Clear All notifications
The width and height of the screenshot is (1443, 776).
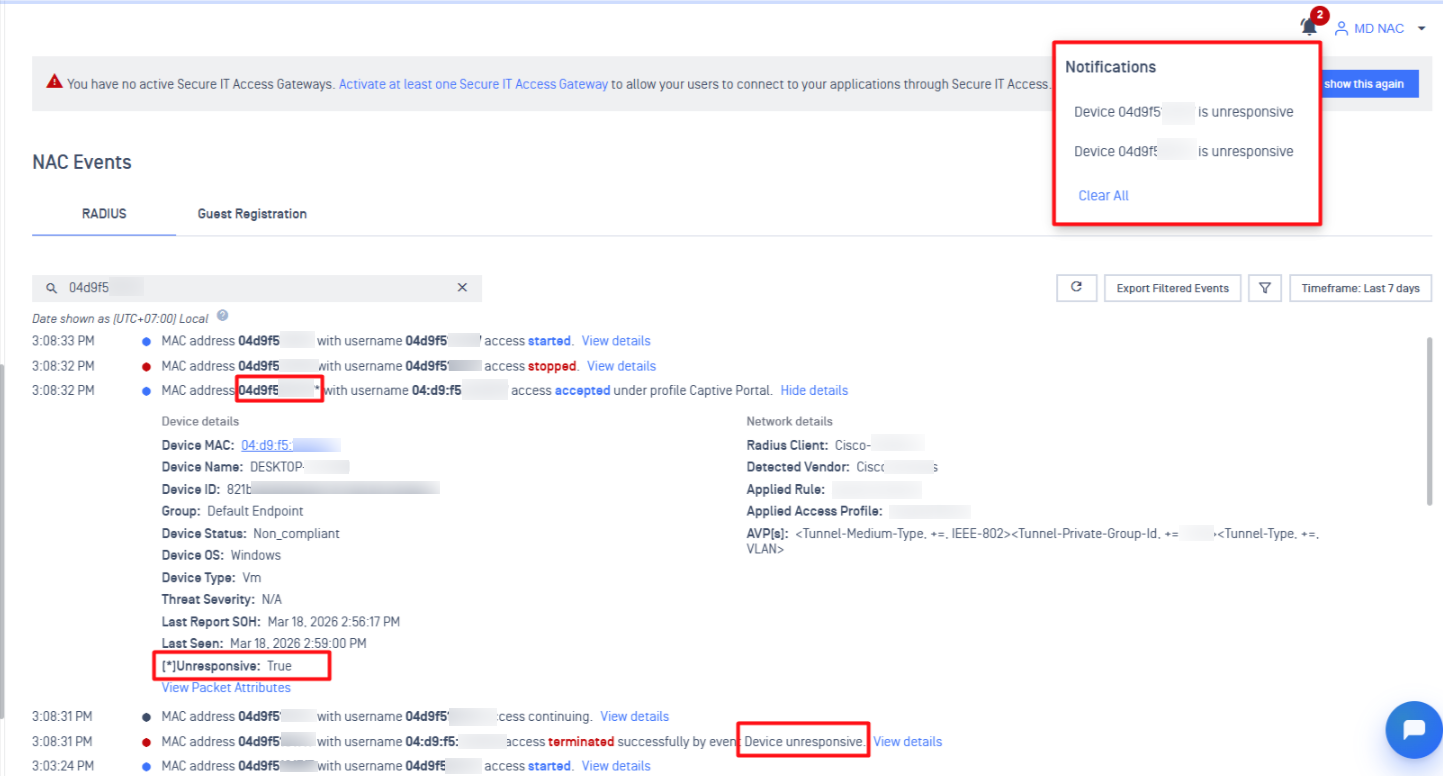(x=1103, y=196)
